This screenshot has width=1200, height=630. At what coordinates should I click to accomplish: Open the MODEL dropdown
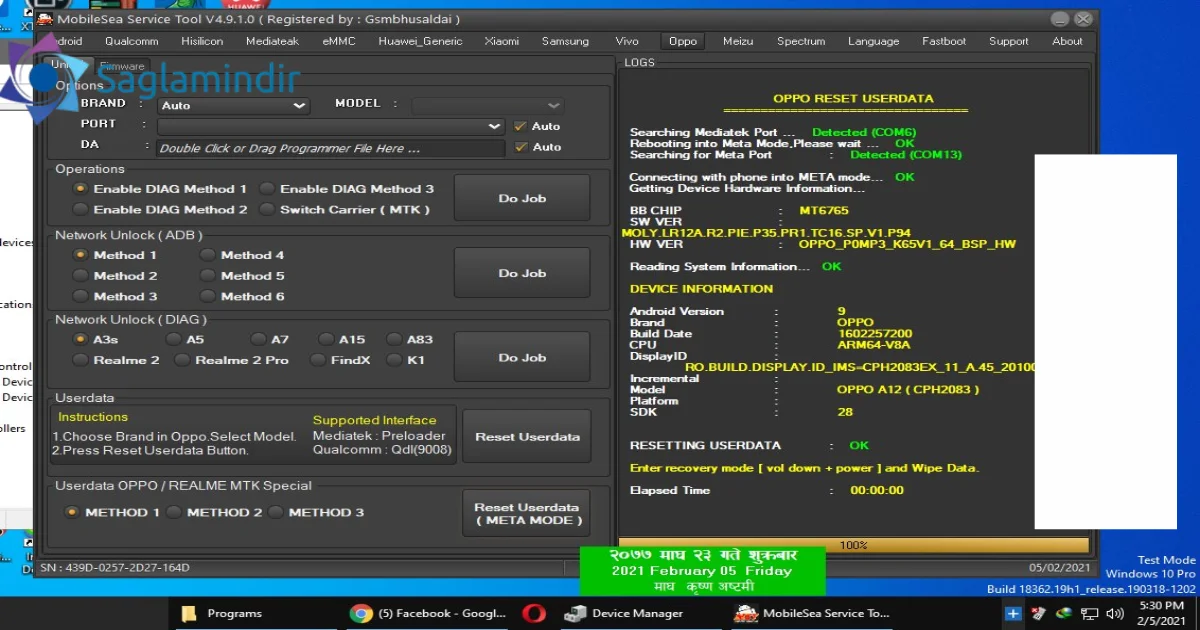488,105
